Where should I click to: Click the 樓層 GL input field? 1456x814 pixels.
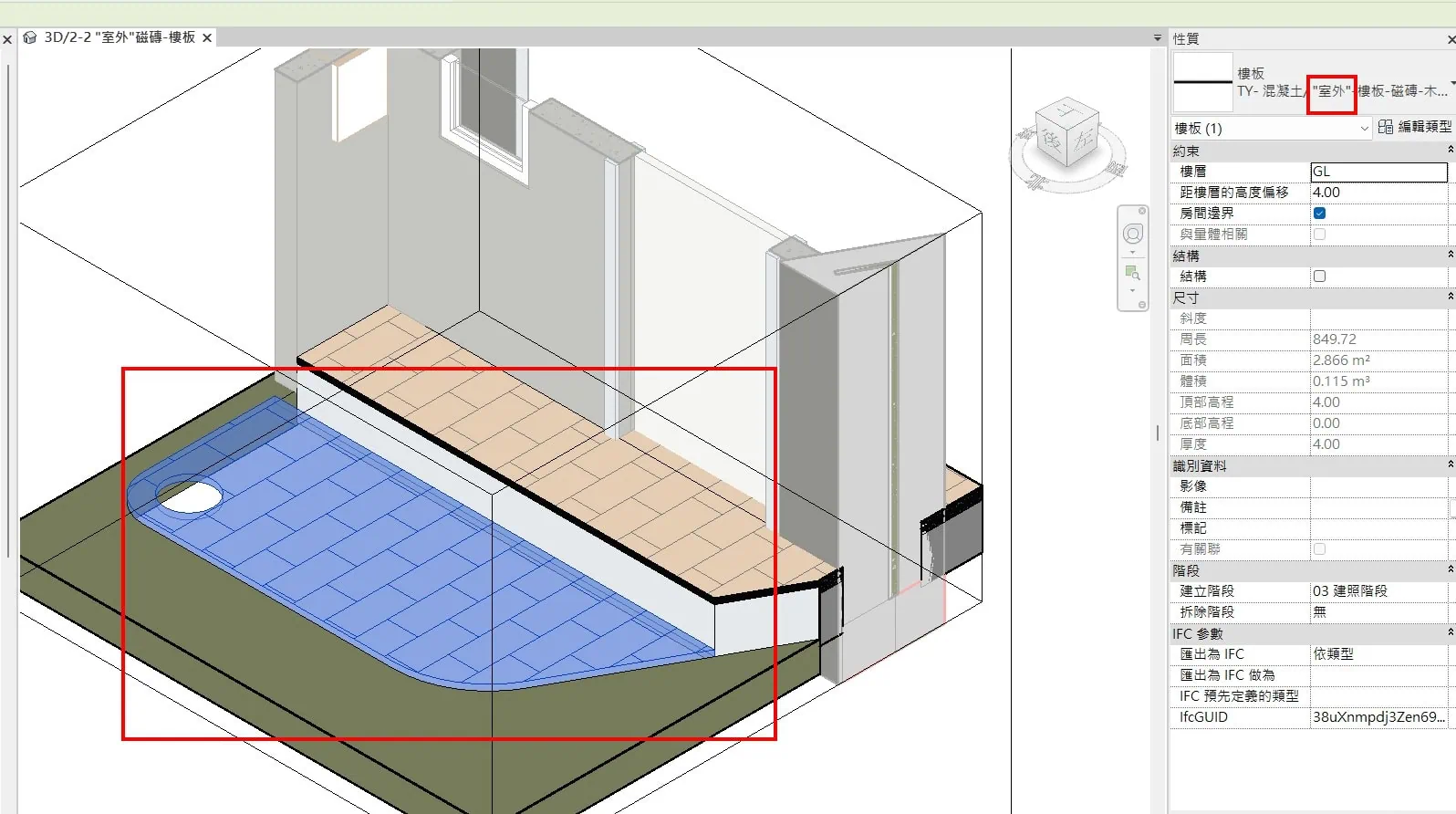click(x=1378, y=172)
